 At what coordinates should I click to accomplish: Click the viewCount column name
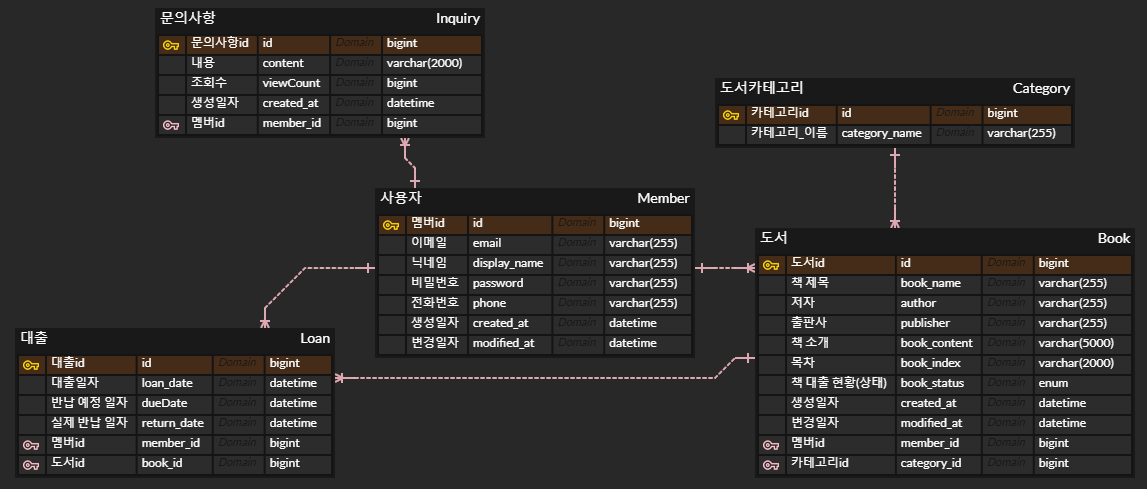point(294,83)
